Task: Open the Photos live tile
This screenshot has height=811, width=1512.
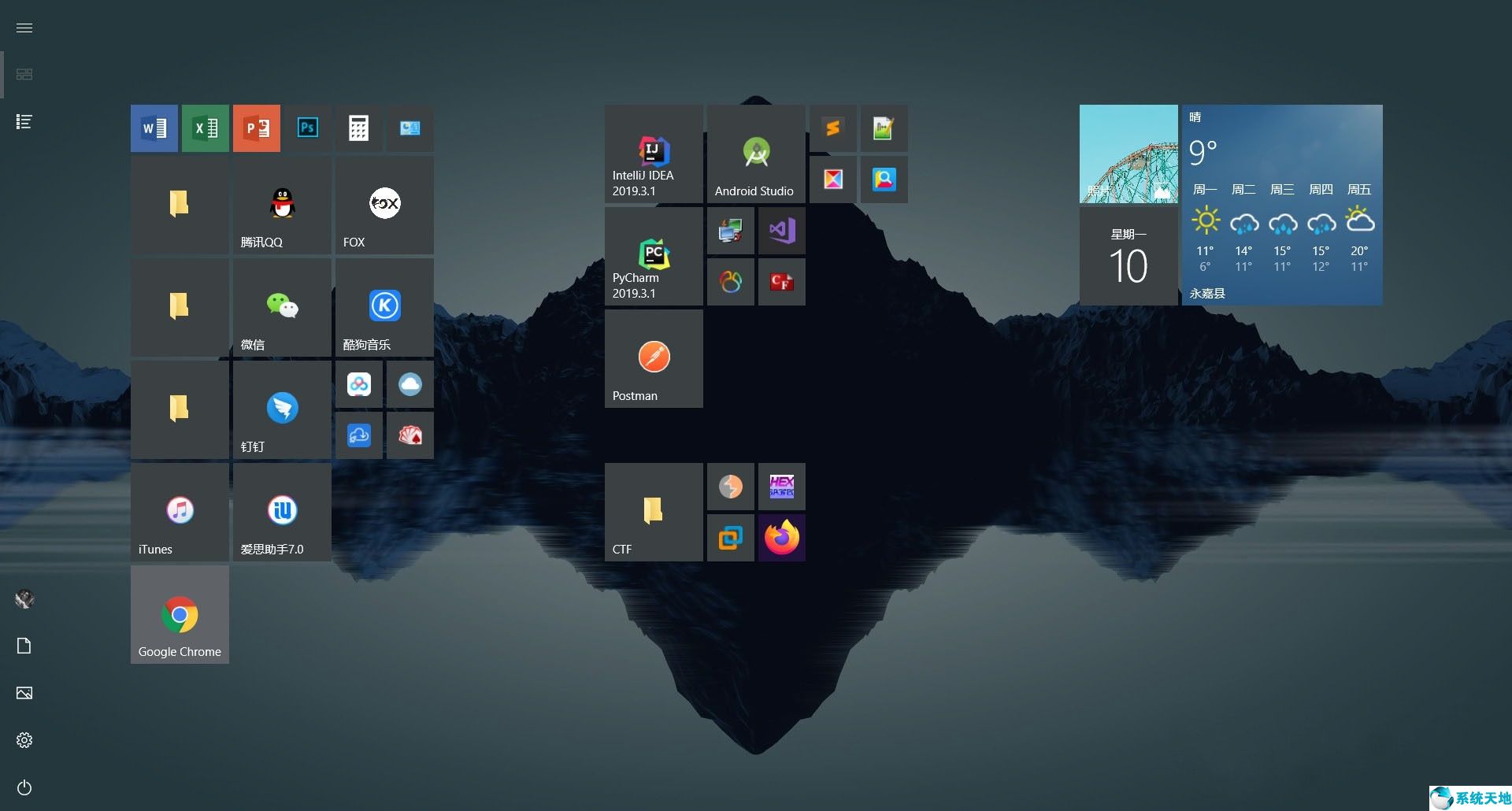Action: coord(1128,154)
